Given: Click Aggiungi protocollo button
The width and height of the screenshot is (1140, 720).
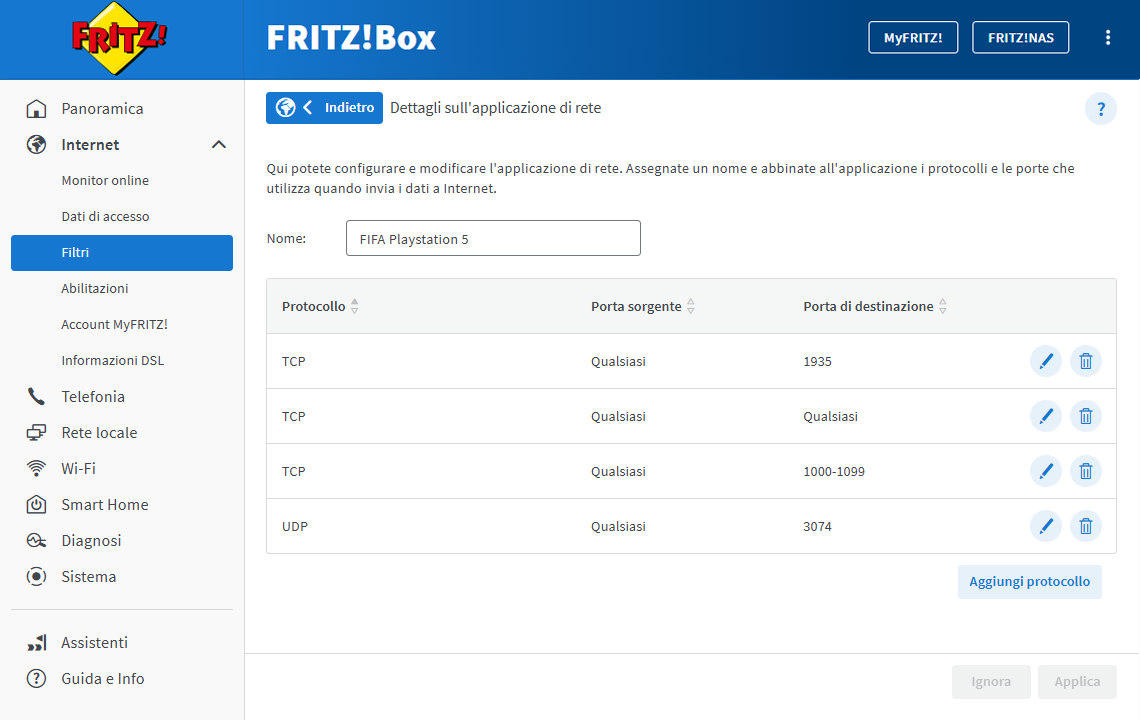Looking at the screenshot, I should point(1029,582).
